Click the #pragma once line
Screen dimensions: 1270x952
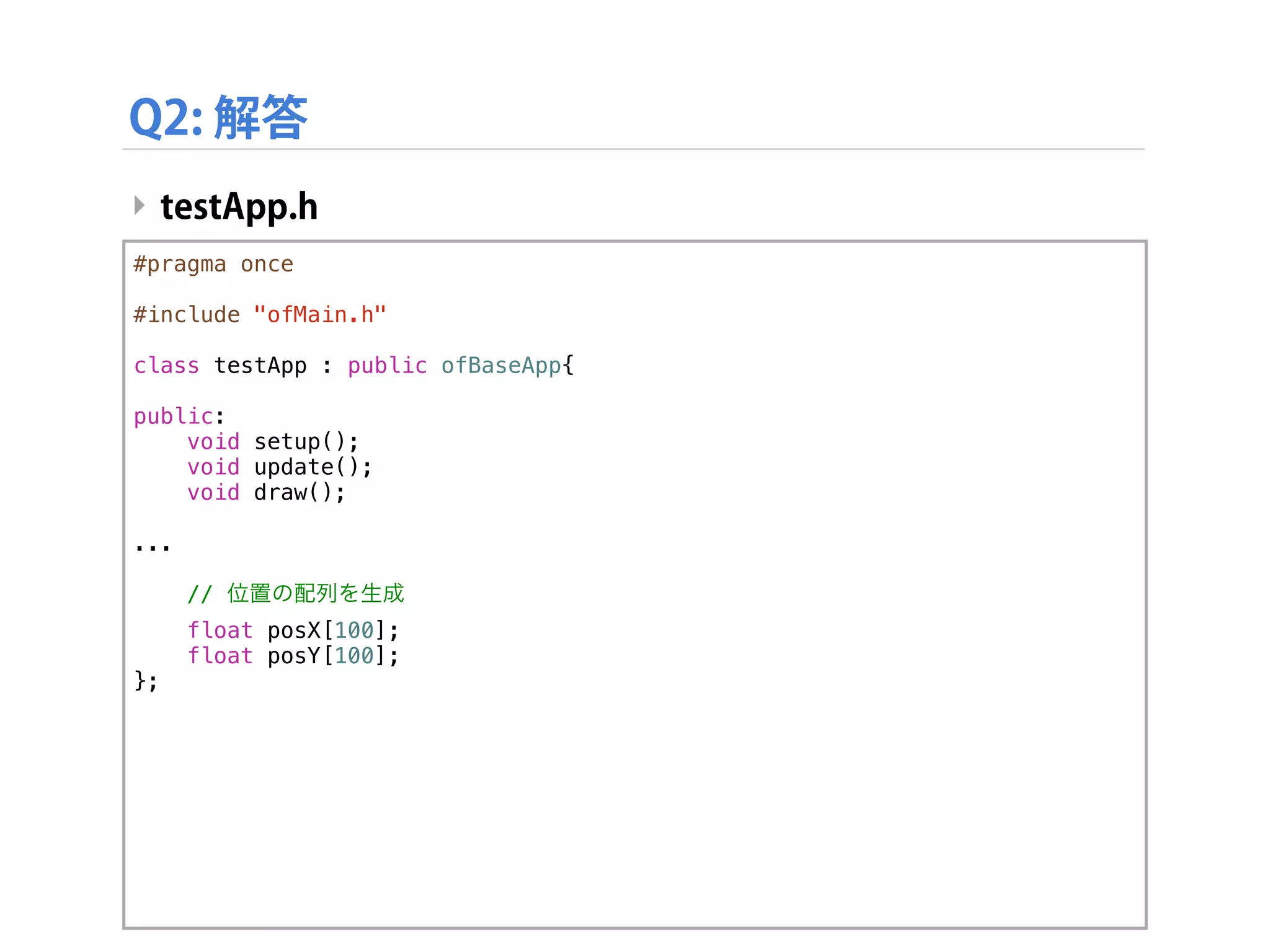[x=213, y=264]
